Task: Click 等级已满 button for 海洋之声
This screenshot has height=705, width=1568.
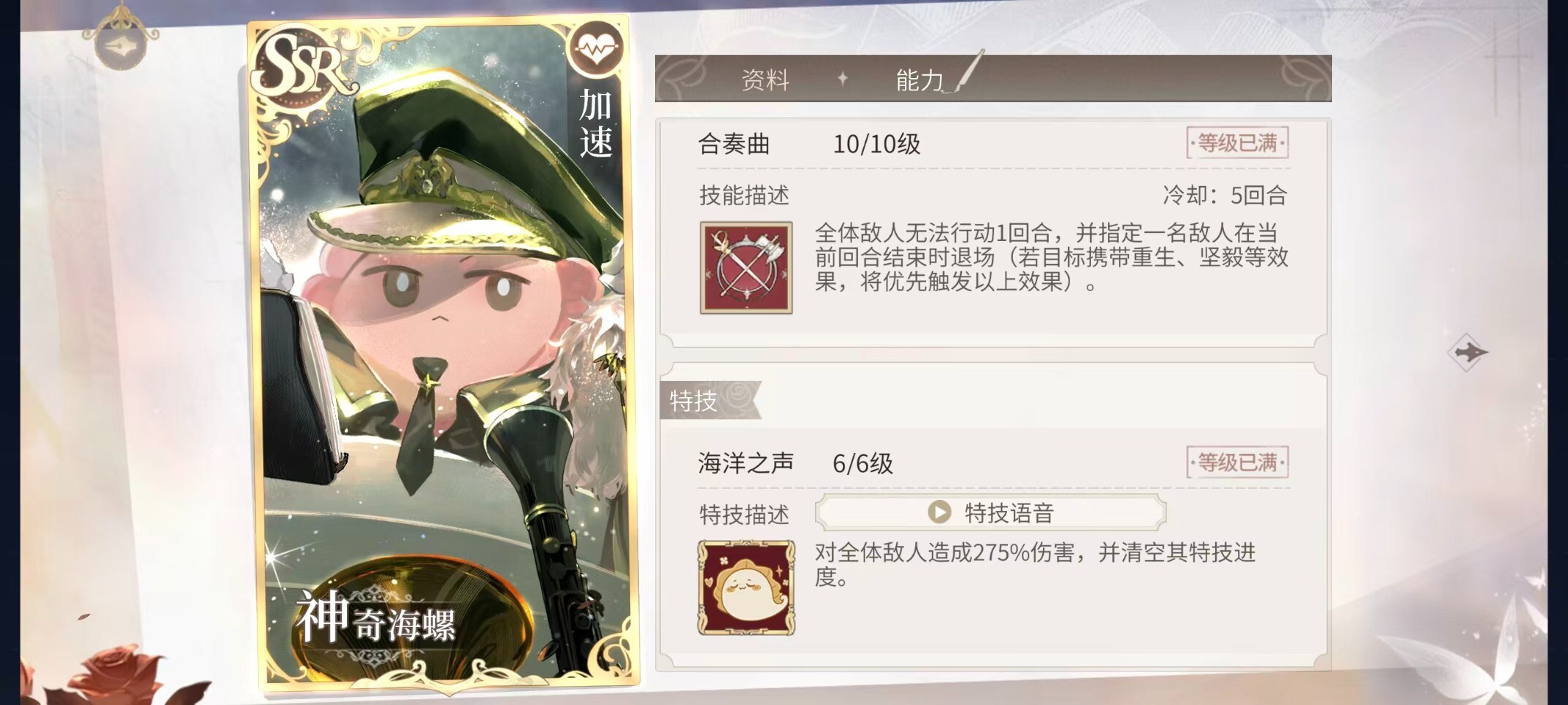Action: [1236, 463]
